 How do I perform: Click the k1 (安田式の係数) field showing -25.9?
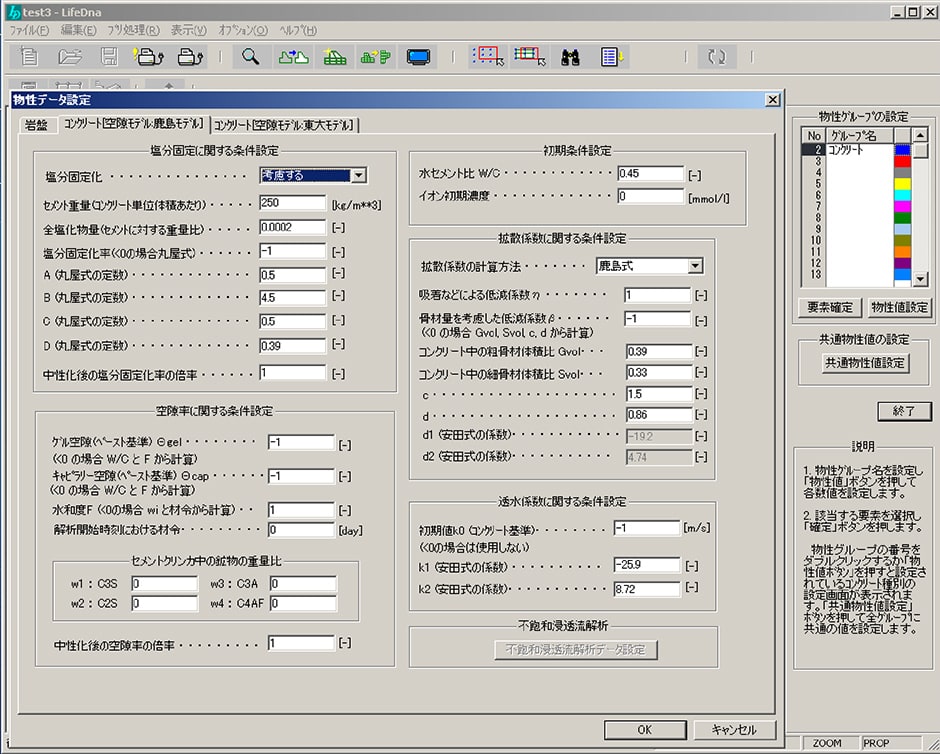(x=647, y=565)
